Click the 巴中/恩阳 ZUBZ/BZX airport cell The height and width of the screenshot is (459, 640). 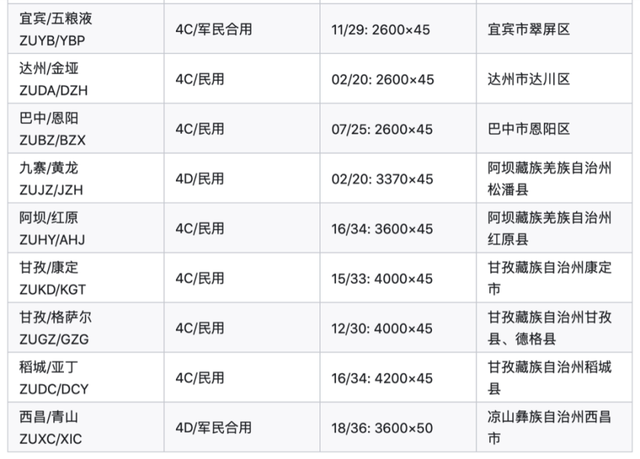[54, 129]
